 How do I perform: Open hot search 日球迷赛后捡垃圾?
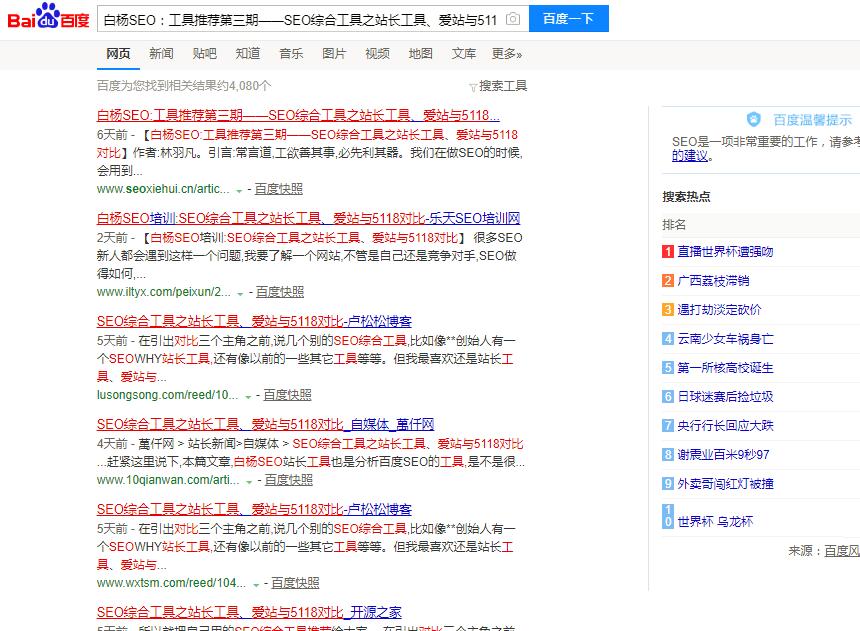(x=725, y=397)
